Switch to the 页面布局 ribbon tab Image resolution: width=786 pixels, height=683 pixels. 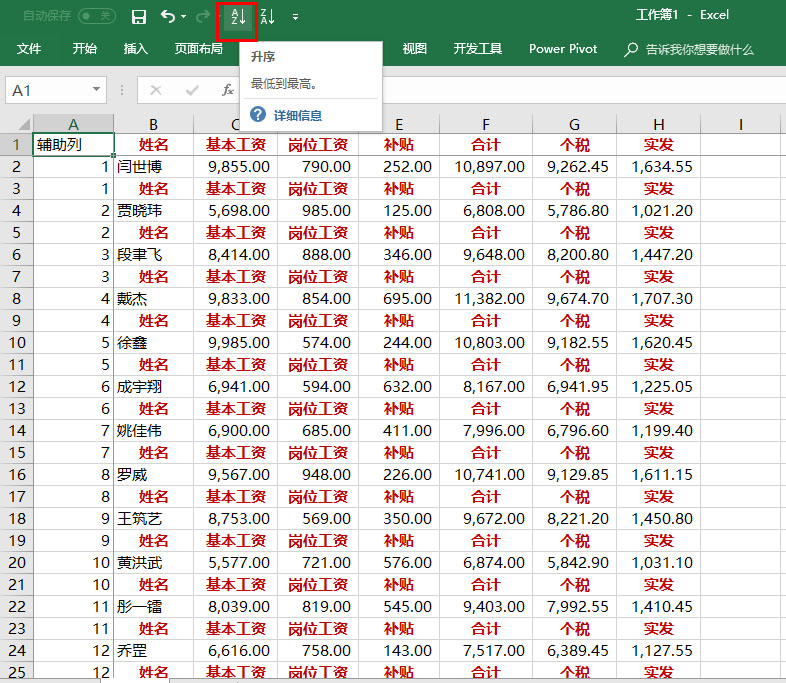click(x=199, y=49)
